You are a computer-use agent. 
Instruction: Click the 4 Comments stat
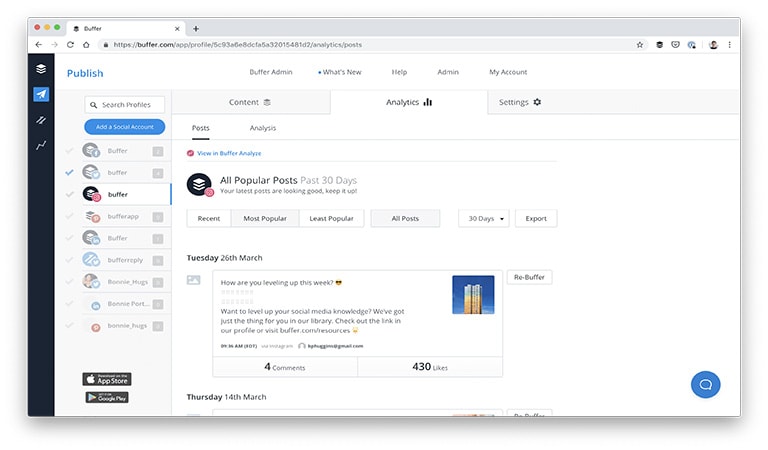285,367
